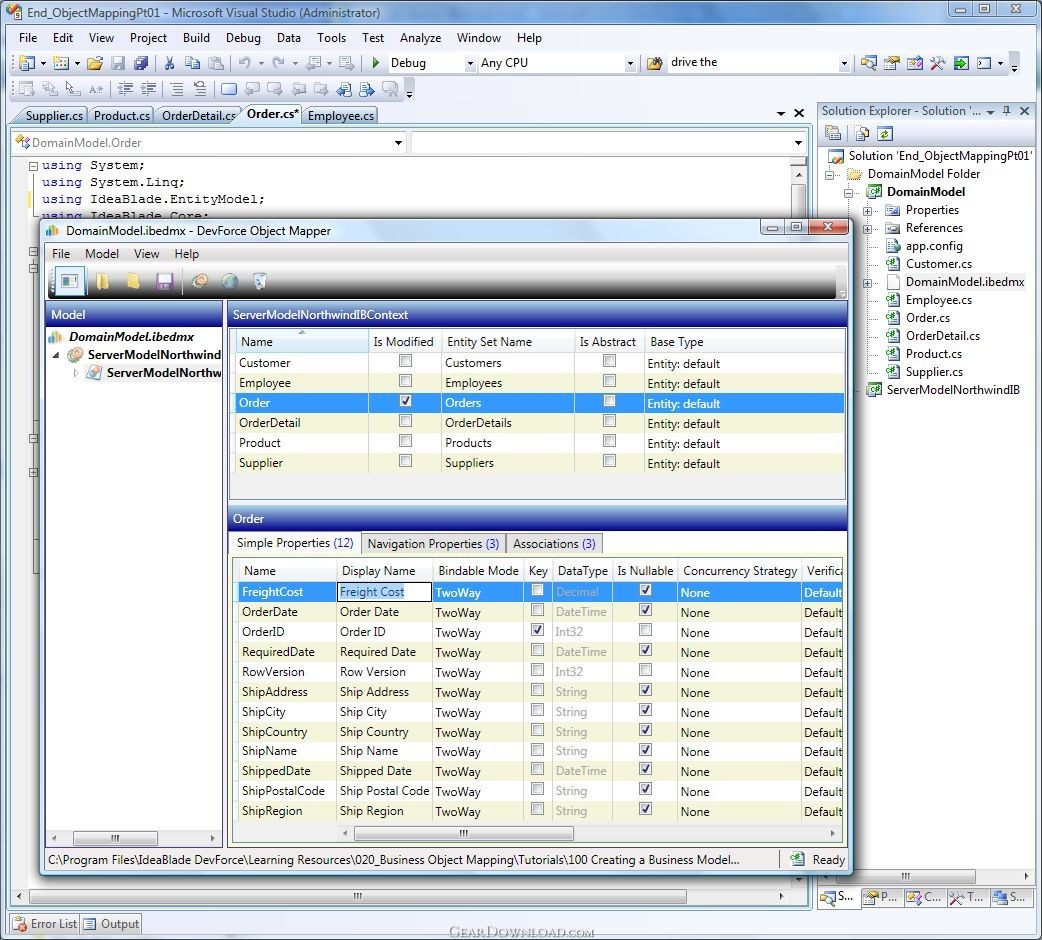
Task: Toggle Is Abstract checkbox for Supplier entity
Action: coord(609,460)
